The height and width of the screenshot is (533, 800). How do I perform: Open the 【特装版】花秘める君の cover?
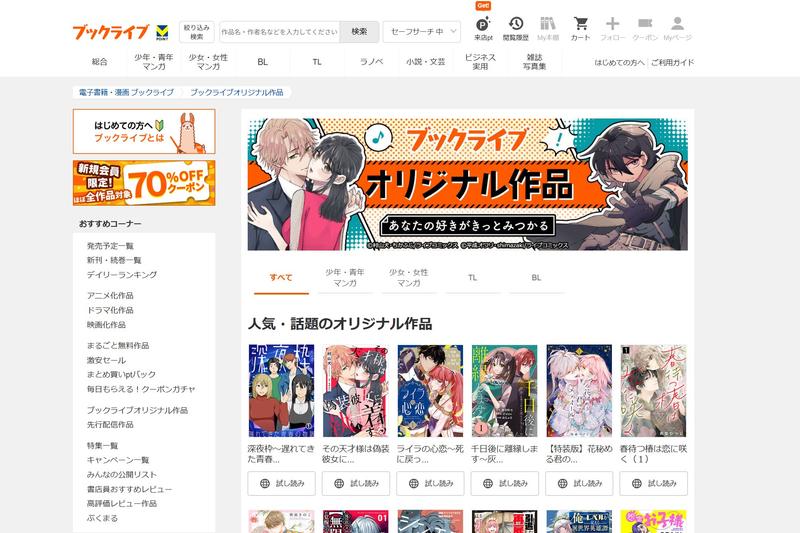pyautogui.click(x=579, y=391)
